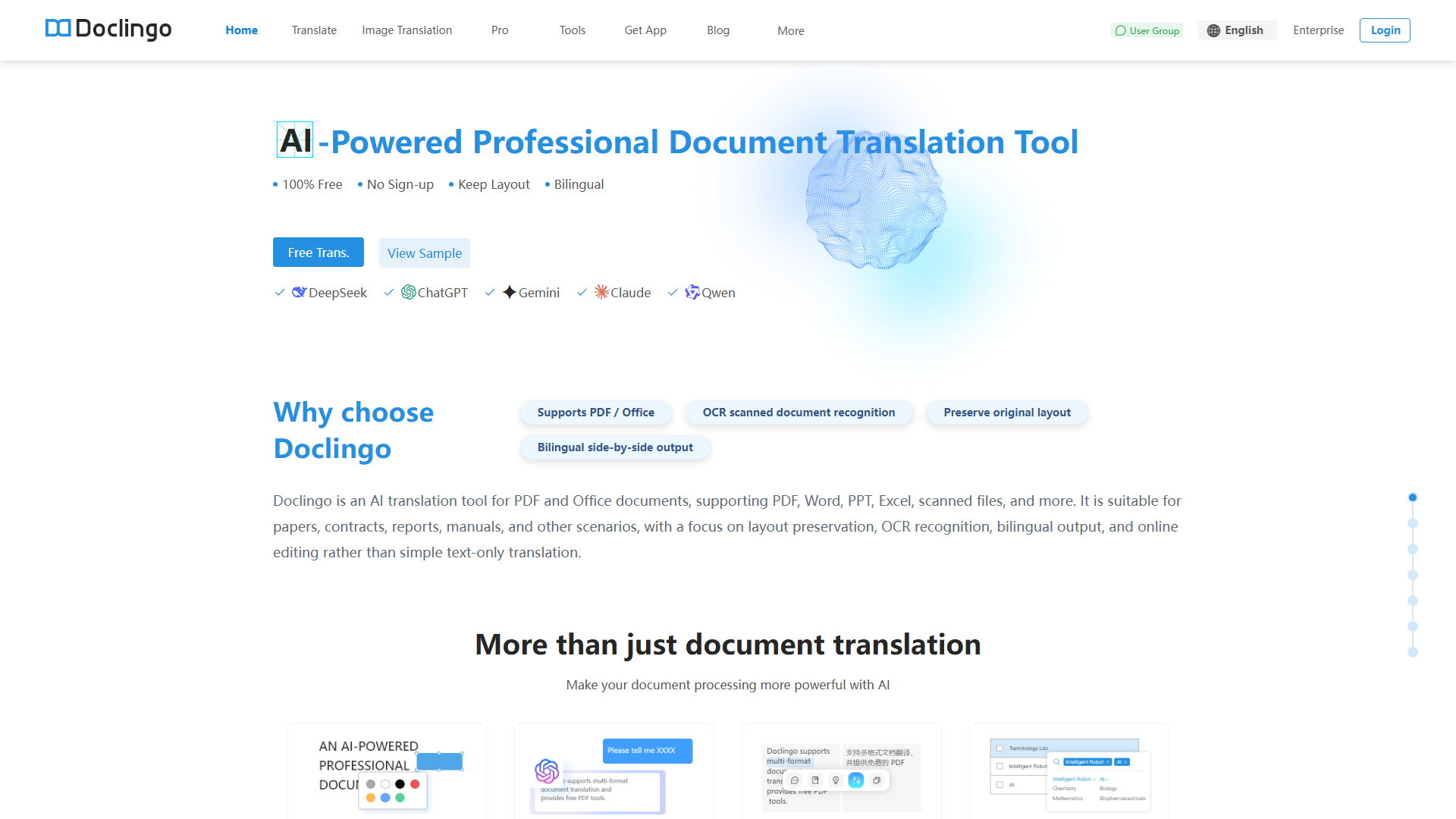Image resolution: width=1456 pixels, height=819 pixels.
Task: Click the copy icon in the floating toolbar
Action: [877, 780]
